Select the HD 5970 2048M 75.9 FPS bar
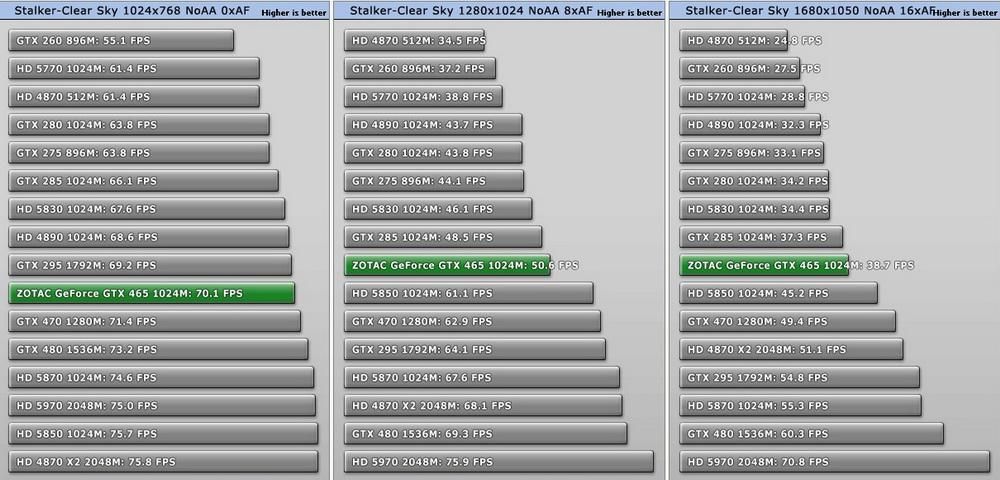The height and width of the screenshot is (480, 1000). 499,462
